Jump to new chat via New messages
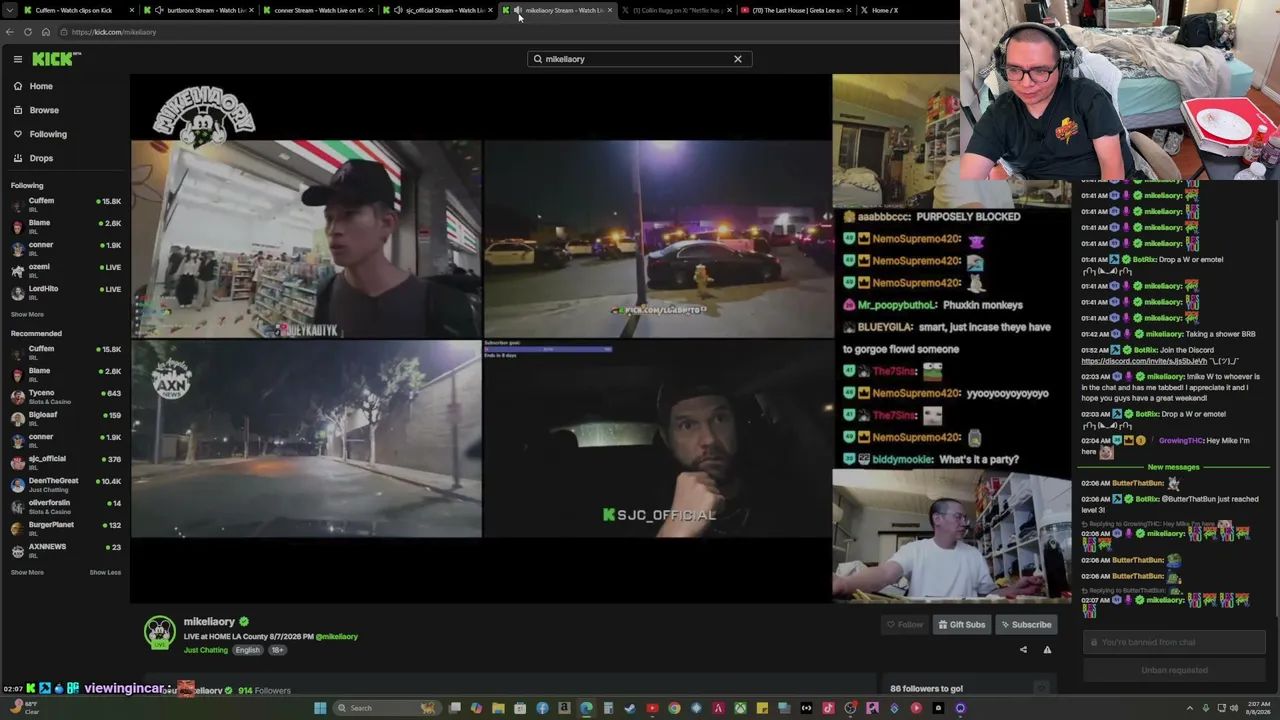Screen dimensions: 1280x720 pyautogui.click(x=1173, y=467)
